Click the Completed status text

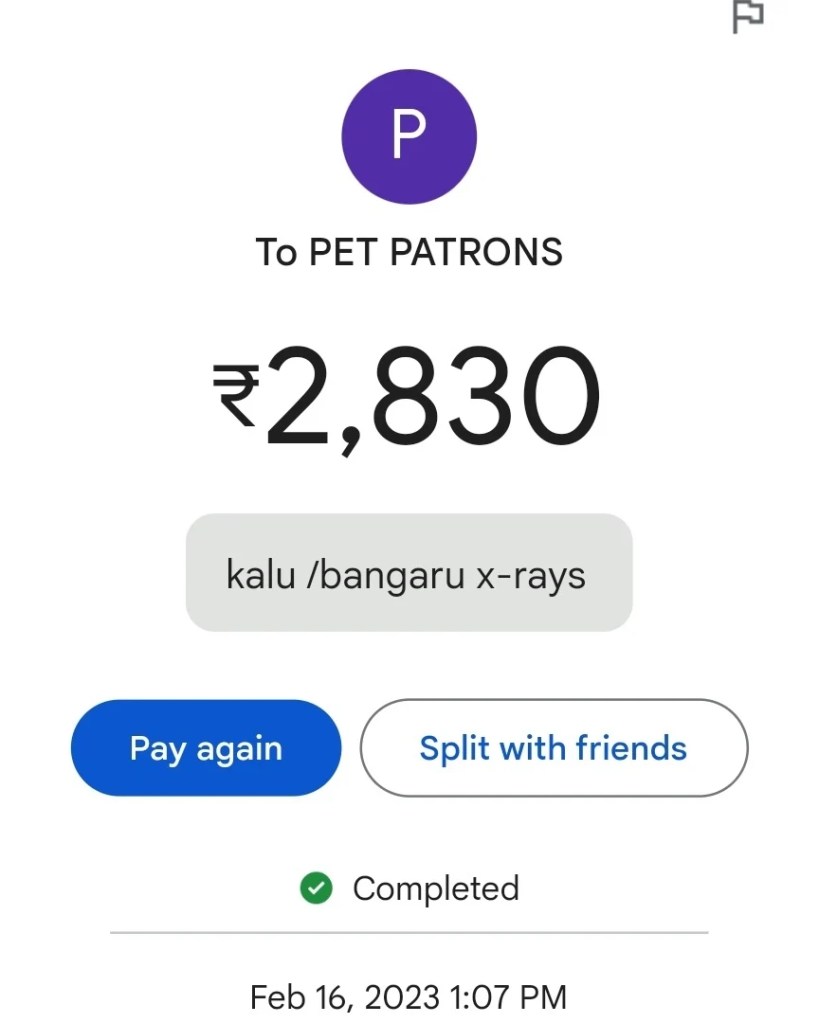[x=436, y=888]
